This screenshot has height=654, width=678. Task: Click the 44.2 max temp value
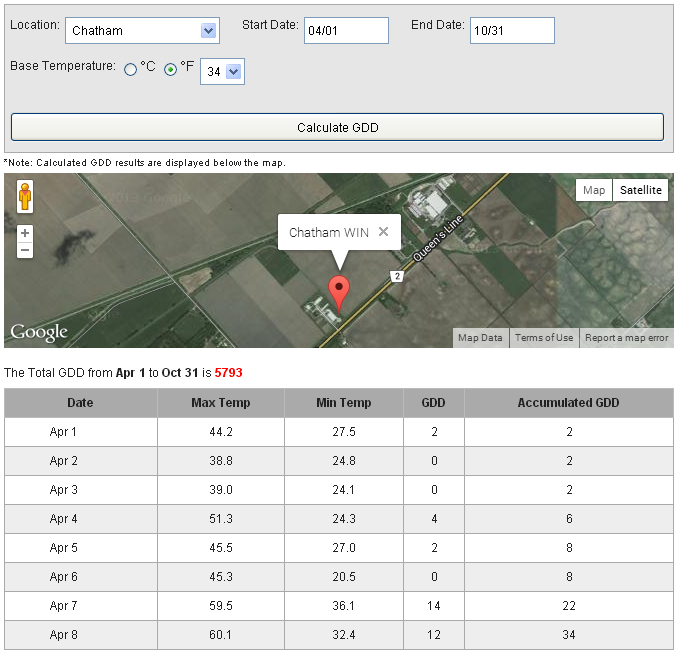click(221, 432)
